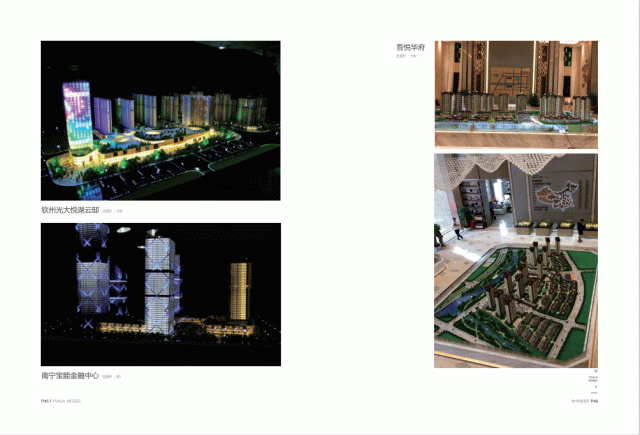The width and height of the screenshot is (640, 435).
Task: Select the 晋悦华府 heading
Action: coord(410,47)
